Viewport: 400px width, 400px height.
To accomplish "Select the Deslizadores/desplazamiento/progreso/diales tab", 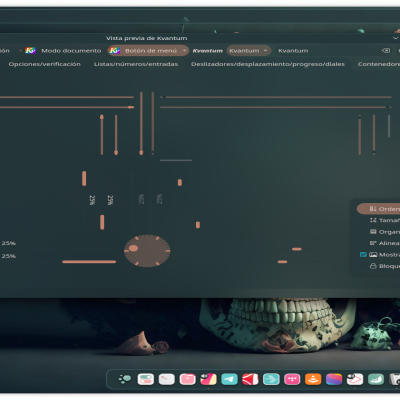I will (x=268, y=64).
